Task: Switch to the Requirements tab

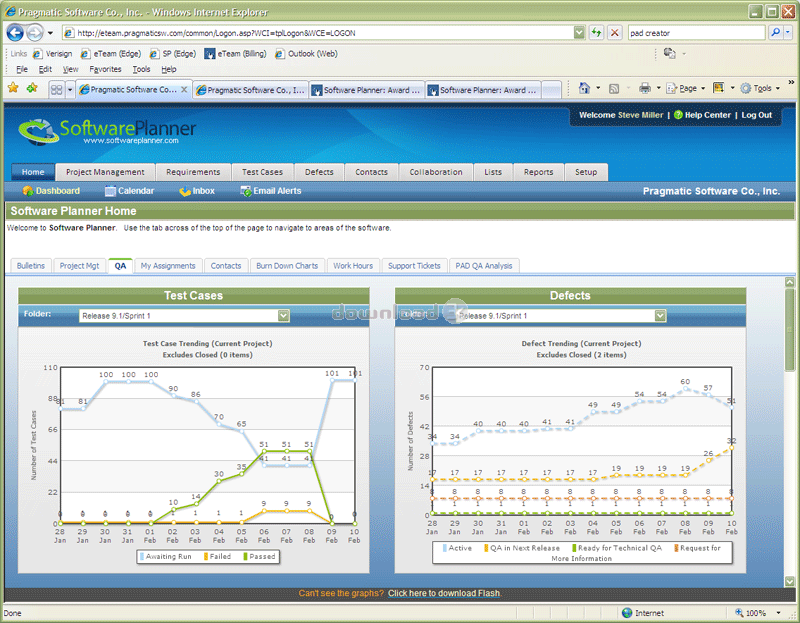Action: (193, 172)
